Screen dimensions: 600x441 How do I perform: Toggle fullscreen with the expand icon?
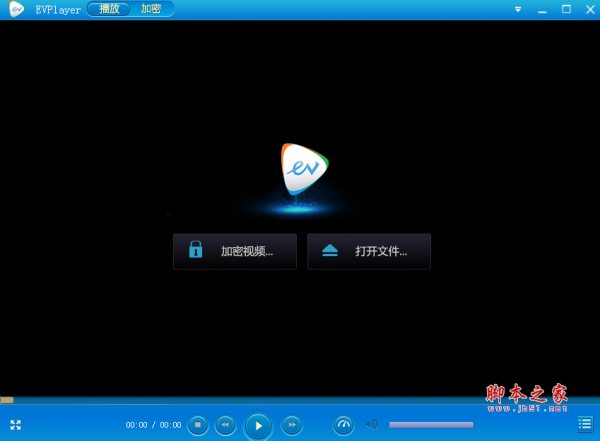tap(16, 425)
